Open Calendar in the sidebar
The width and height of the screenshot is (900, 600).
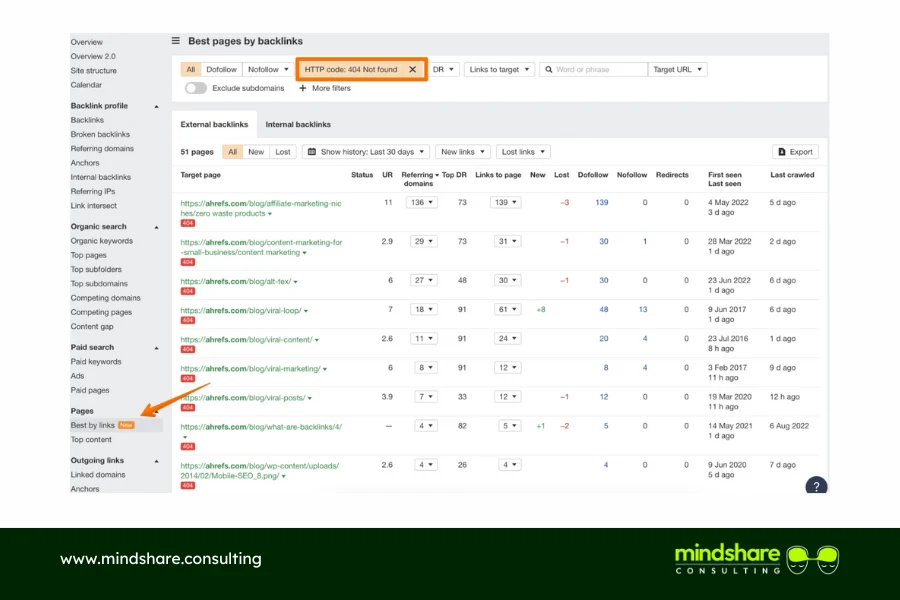[x=86, y=85]
